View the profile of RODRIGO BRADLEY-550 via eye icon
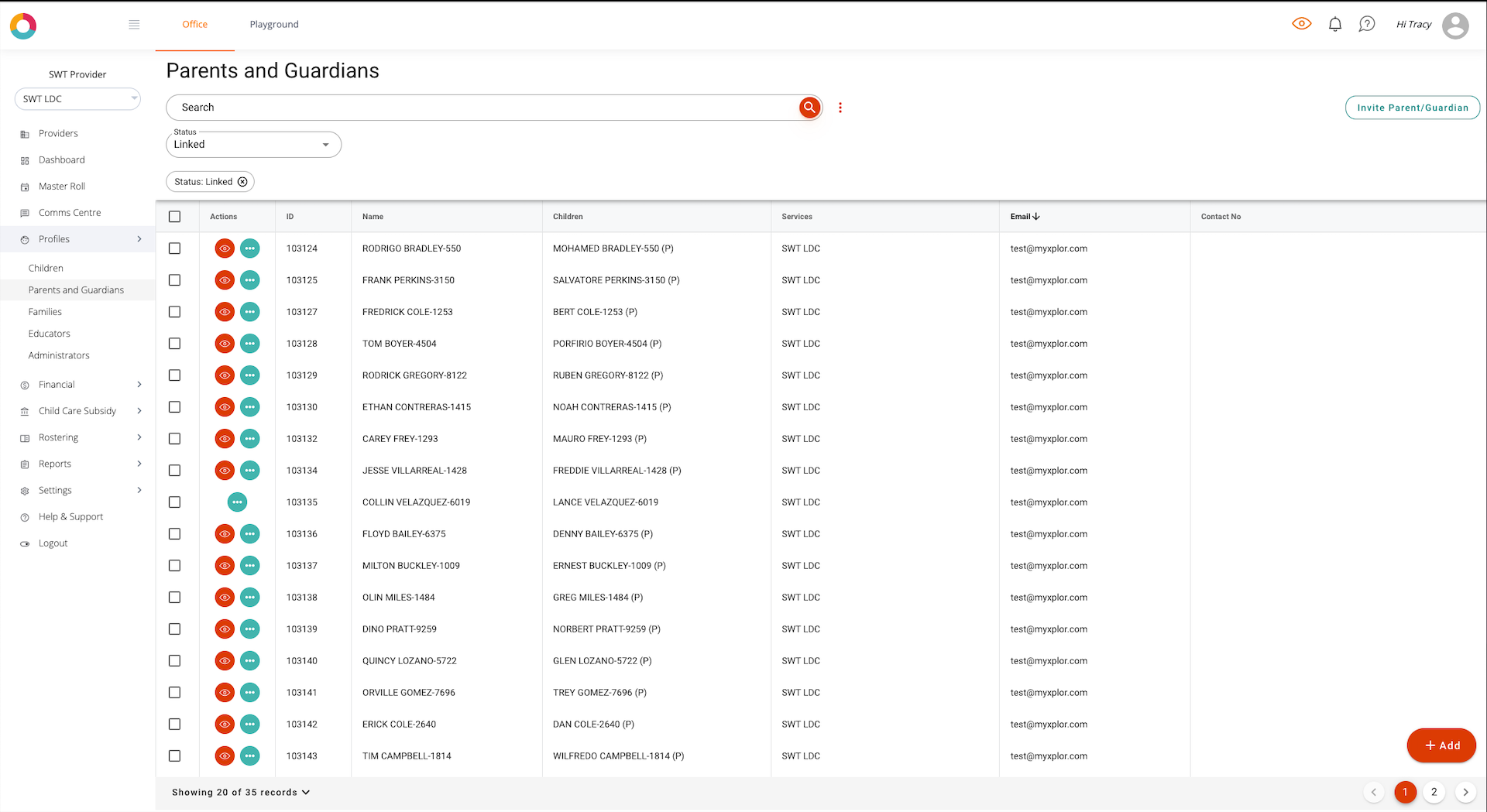The height and width of the screenshot is (812, 1487). (x=225, y=248)
